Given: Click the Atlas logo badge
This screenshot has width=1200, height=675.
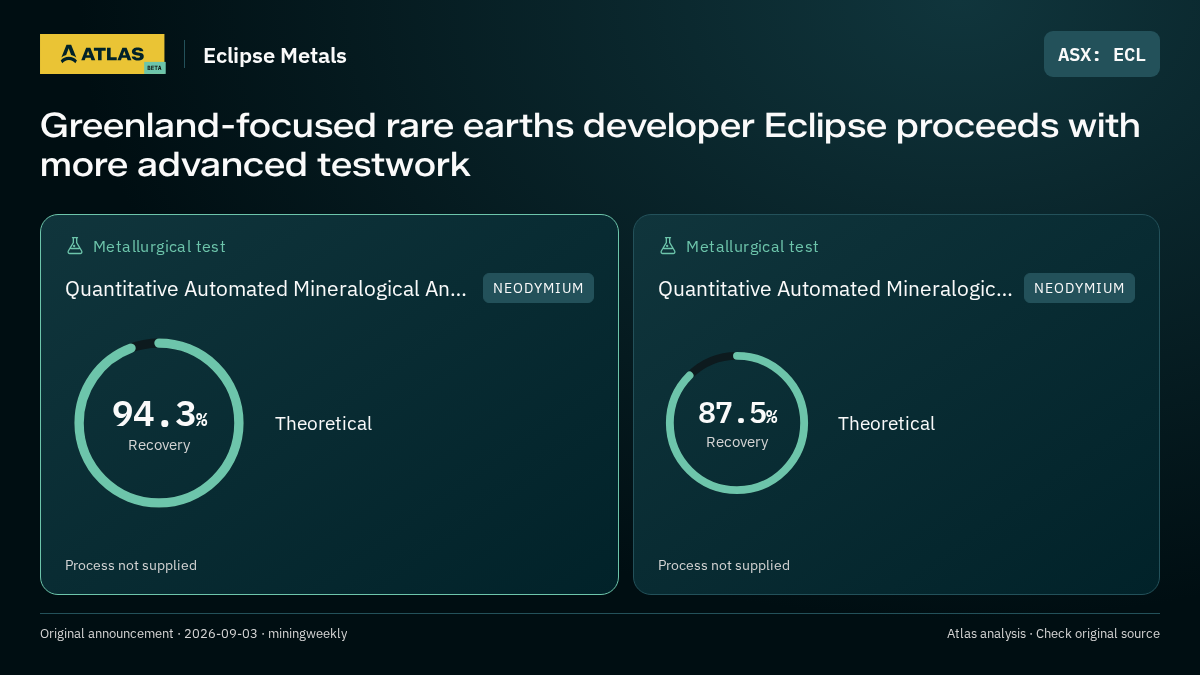Looking at the screenshot, I should (102, 54).
